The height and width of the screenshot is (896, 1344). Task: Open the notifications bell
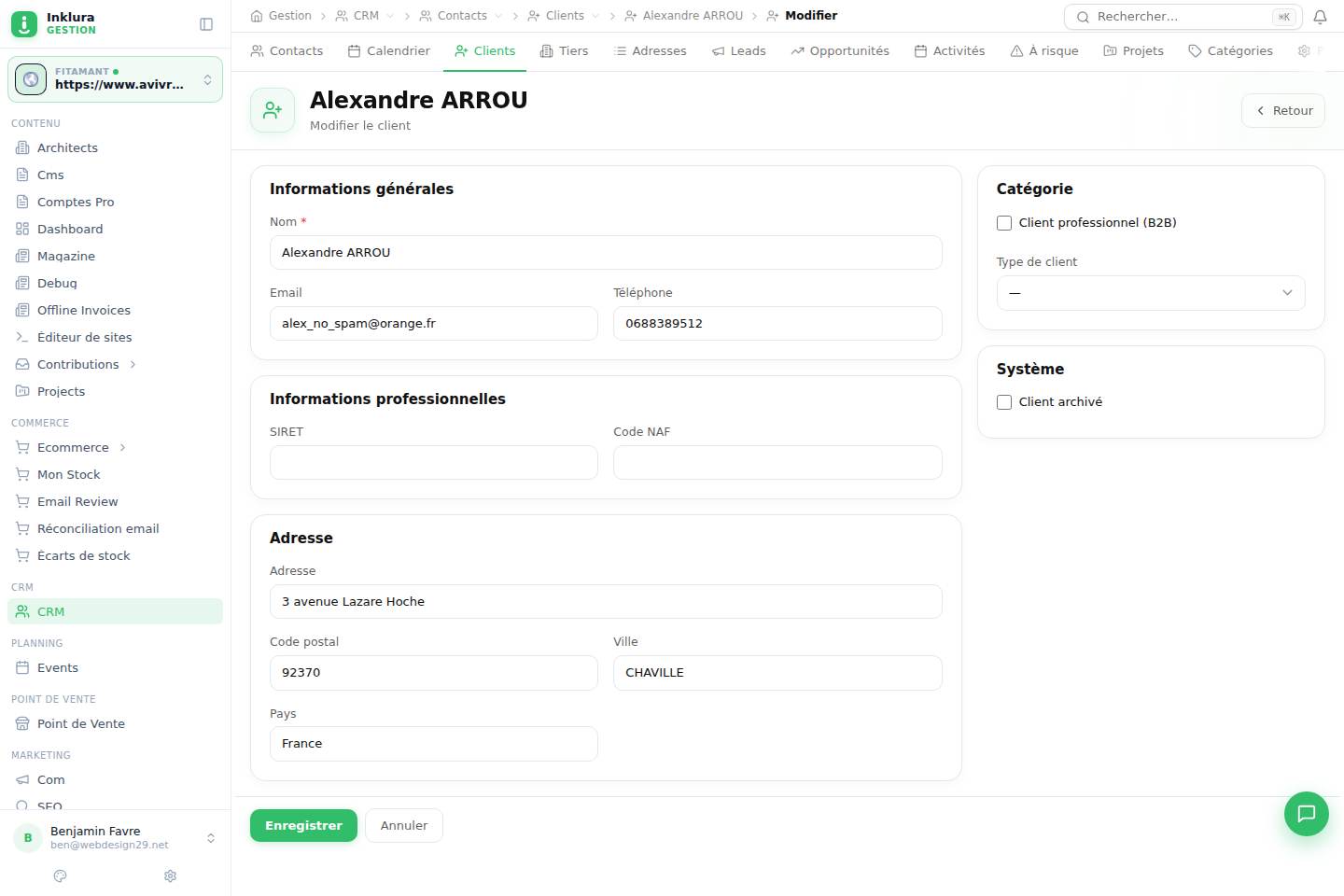click(x=1320, y=17)
